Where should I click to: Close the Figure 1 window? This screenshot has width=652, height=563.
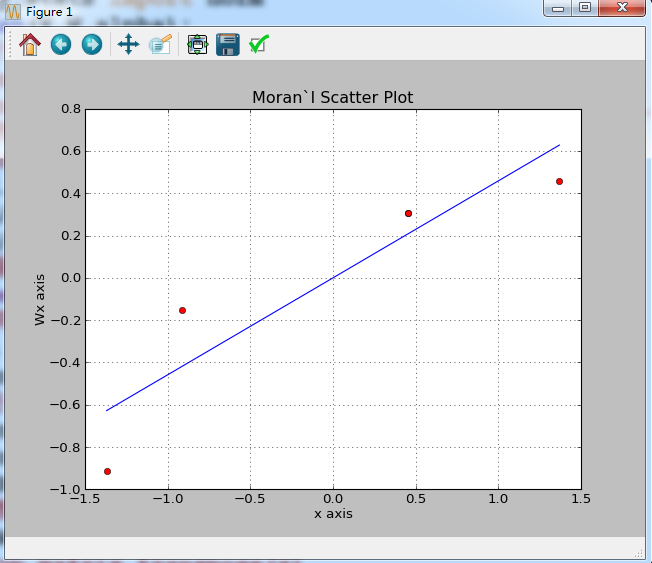pos(623,9)
